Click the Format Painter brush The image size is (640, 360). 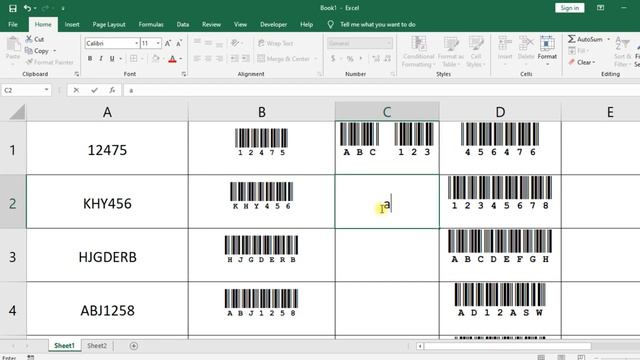click(x=29, y=62)
